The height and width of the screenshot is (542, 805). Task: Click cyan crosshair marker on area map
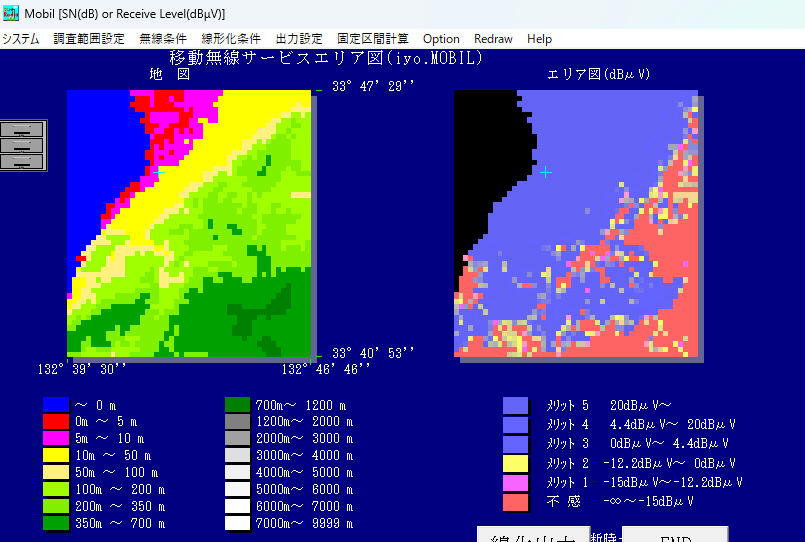[x=545, y=172]
